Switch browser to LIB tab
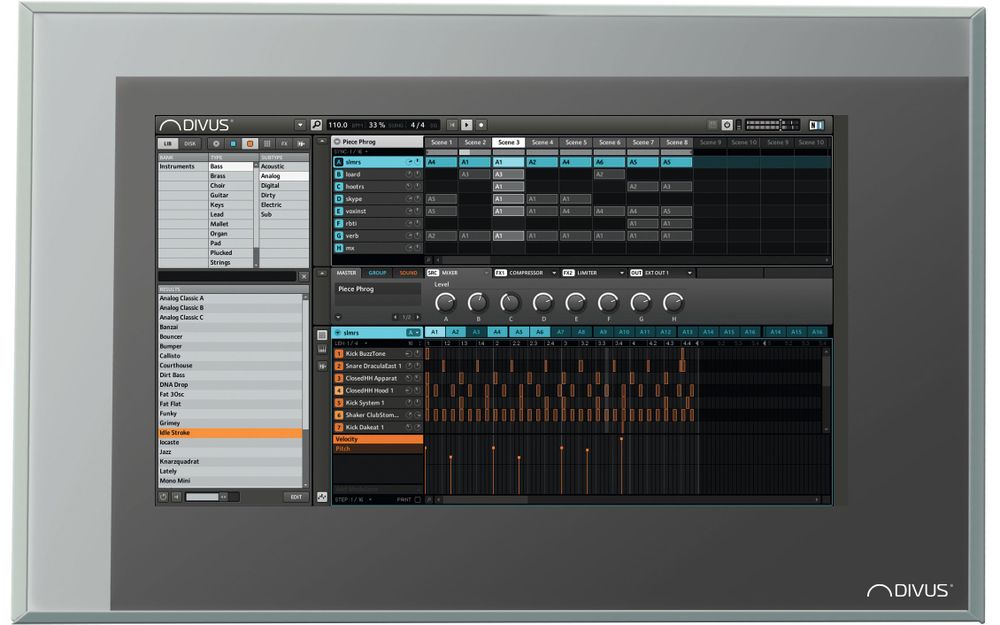The width and height of the screenshot is (1000, 625). [x=168, y=143]
